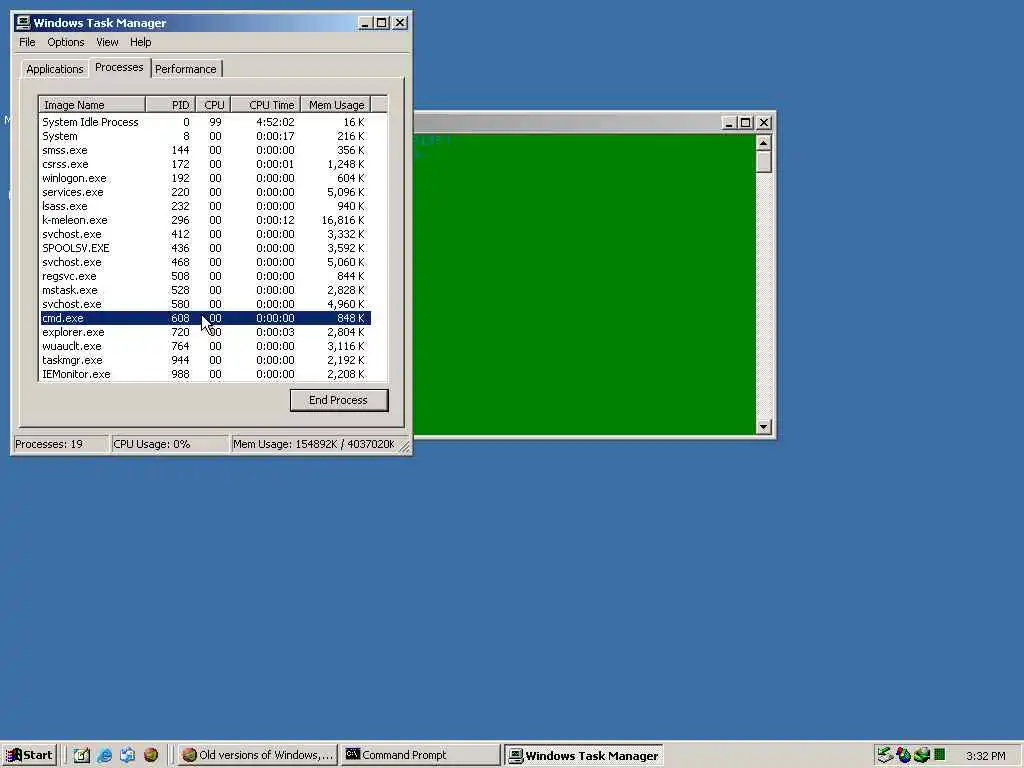Open the View menu in Task Manager
The height and width of the screenshot is (768, 1024).
click(x=107, y=42)
